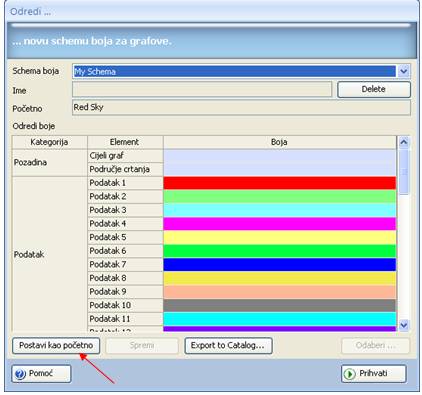Select the Podatak 1 element cell

pos(125,183)
